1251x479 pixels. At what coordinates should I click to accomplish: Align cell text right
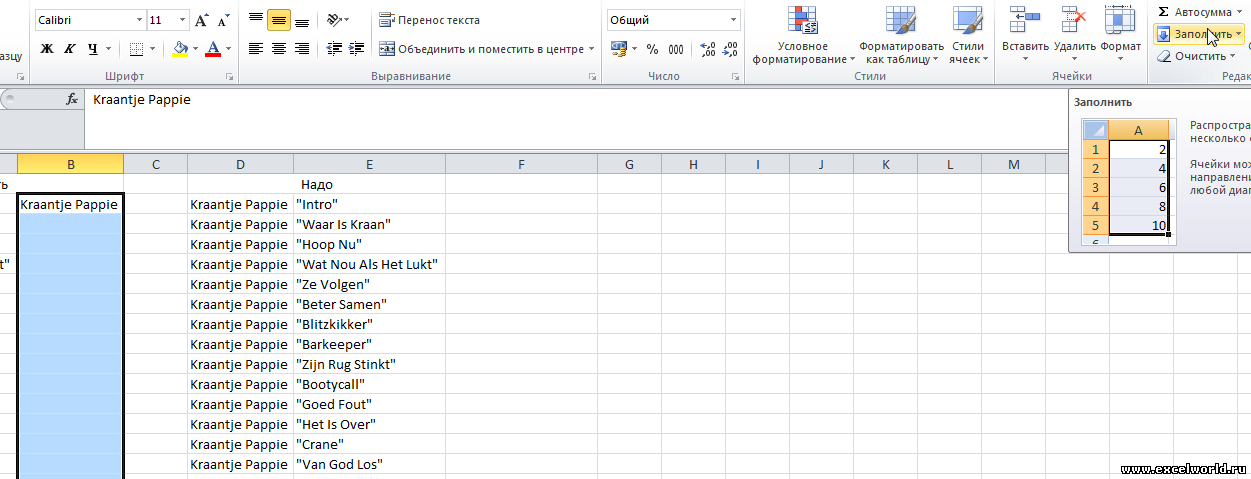click(x=302, y=48)
